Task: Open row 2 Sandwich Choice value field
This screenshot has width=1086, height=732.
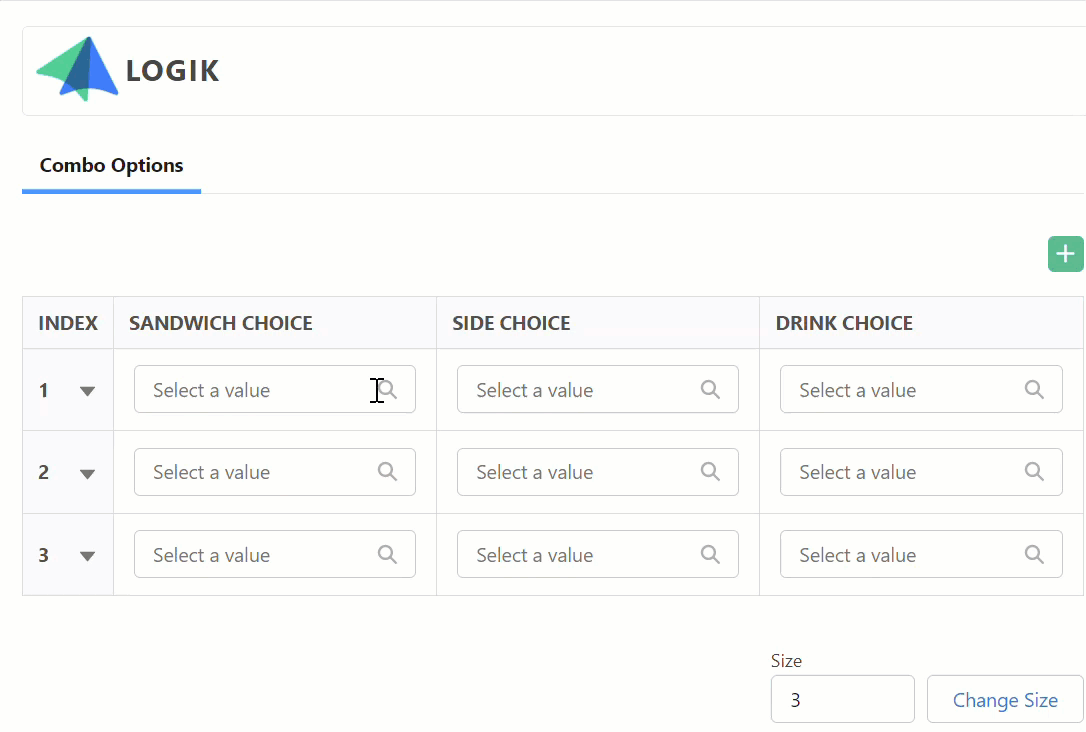Action: (275, 472)
